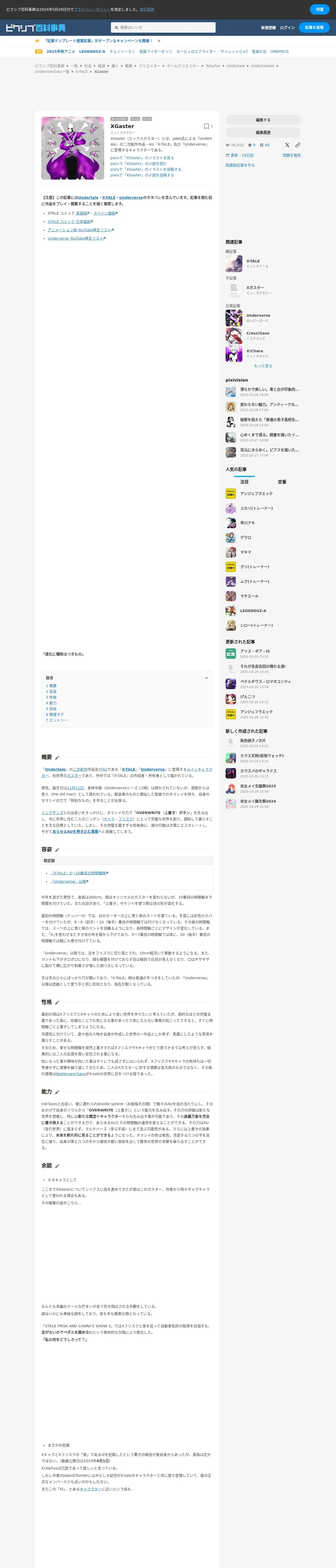Open LEGENDSZ-A popular article icon
The image size is (336, 1568).
pos(231,610)
